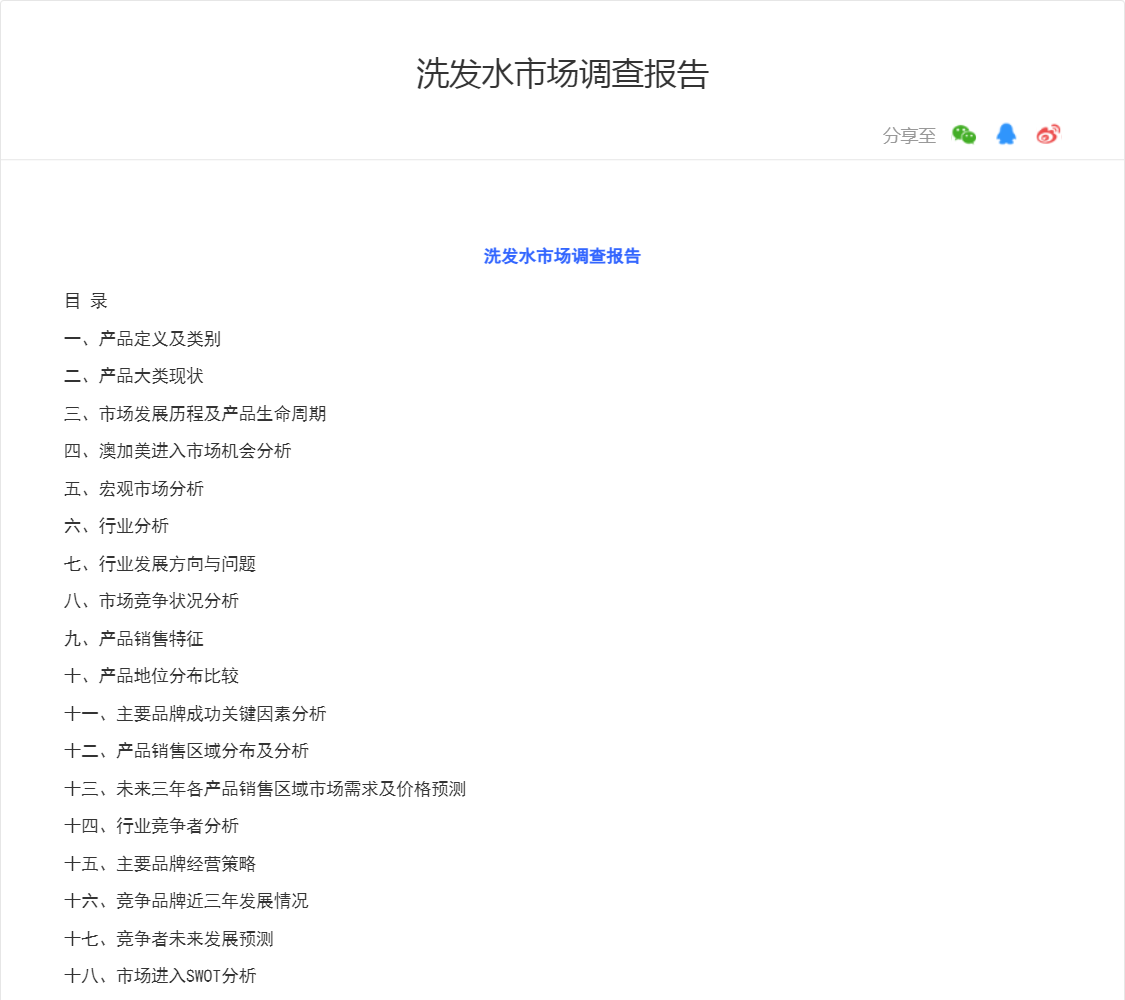Screen dimensions: 1125x1000
Task: Select line 十四、行业竞争者分析
Action: click(x=151, y=826)
